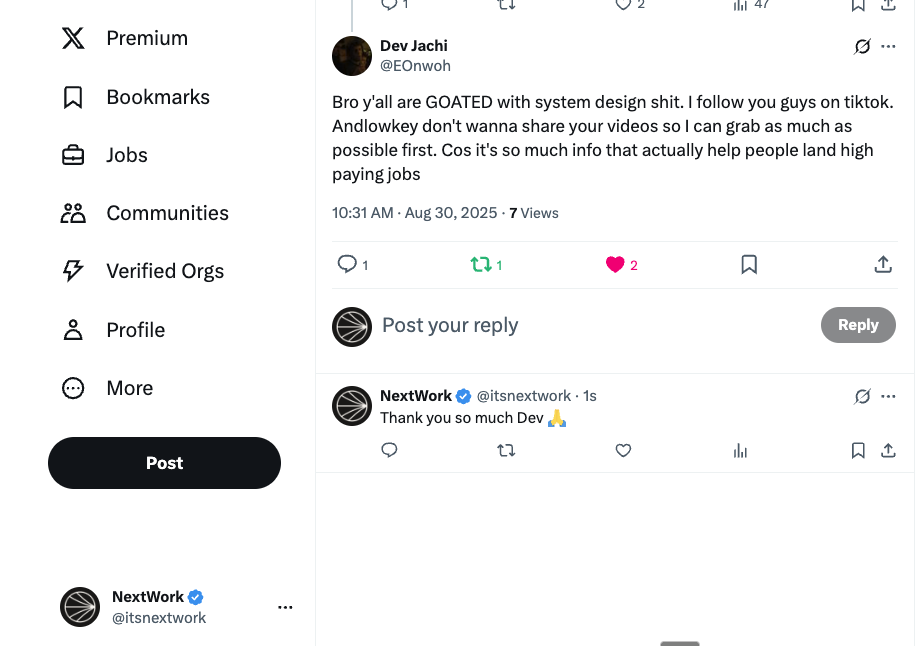The image size is (923, 646).
Task: Share Dev Jachi's post via share icon
Action: (883, 265)
